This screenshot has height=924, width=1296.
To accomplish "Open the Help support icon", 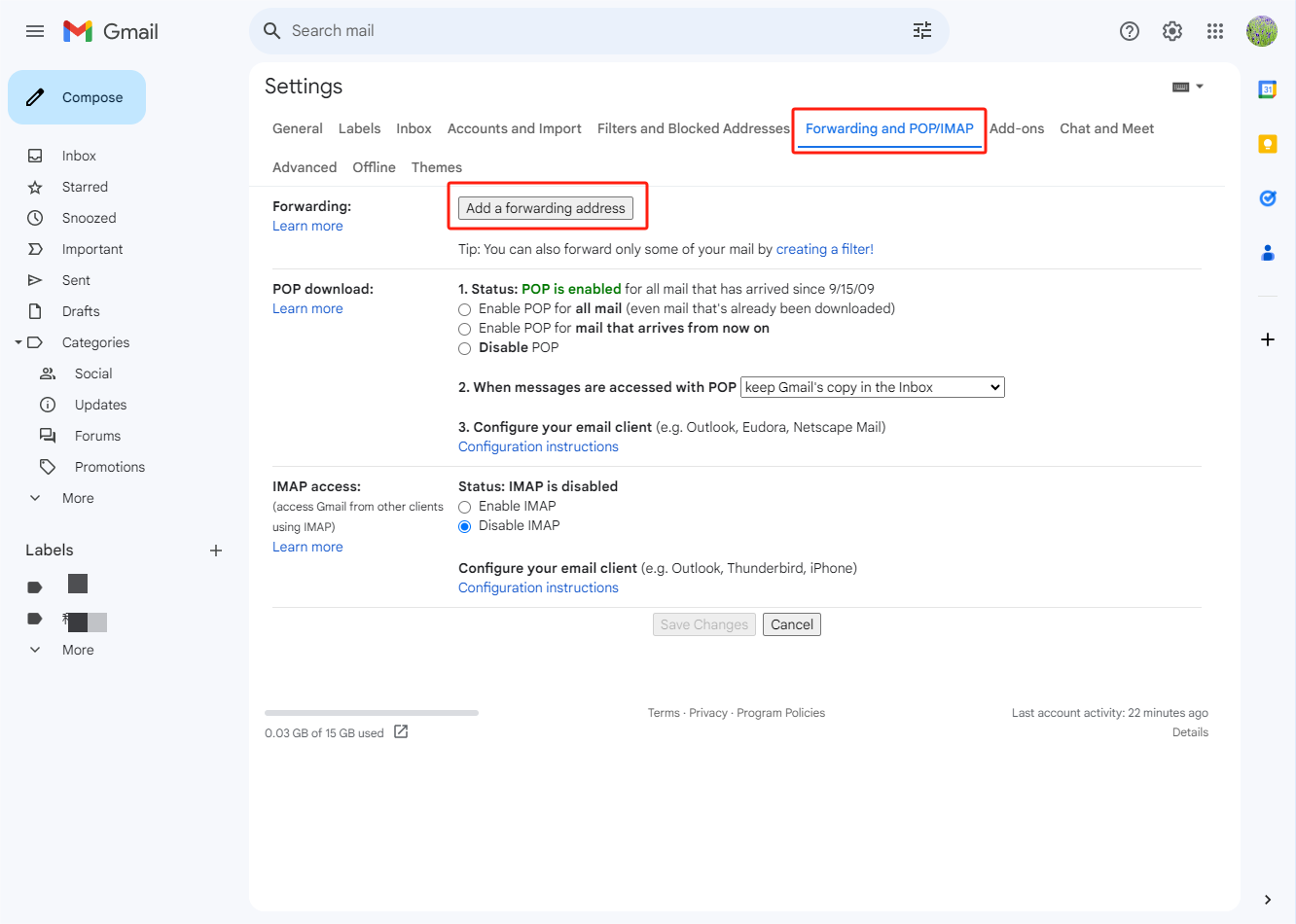I will click(x=1129, y=31).
